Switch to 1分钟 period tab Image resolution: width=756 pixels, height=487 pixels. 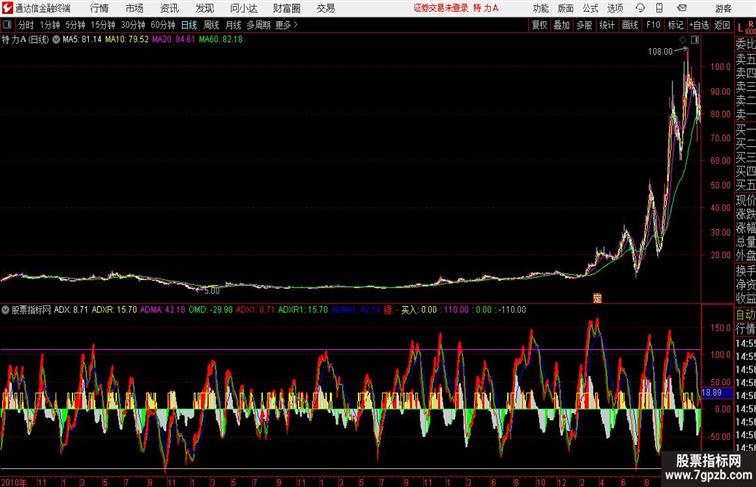tap(50, 25)
